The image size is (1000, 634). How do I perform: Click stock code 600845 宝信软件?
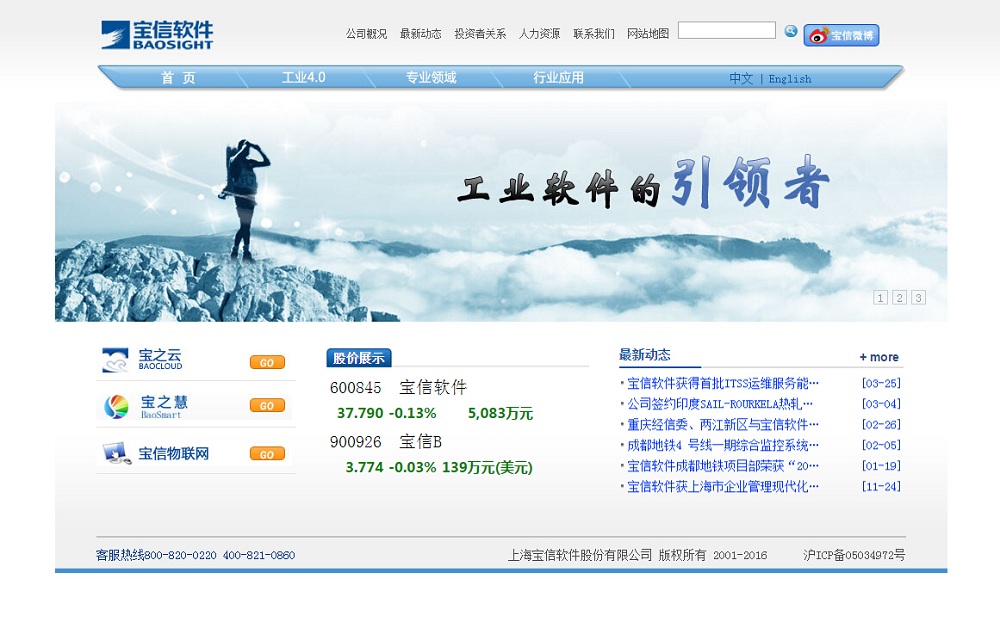398,387
